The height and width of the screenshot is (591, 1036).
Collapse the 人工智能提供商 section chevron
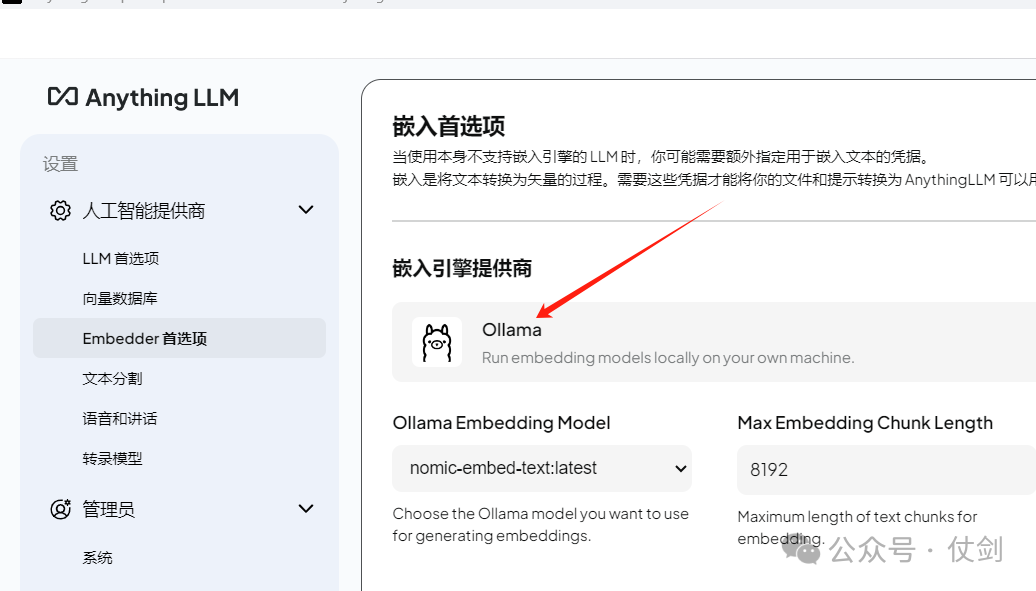coord(306,210)
